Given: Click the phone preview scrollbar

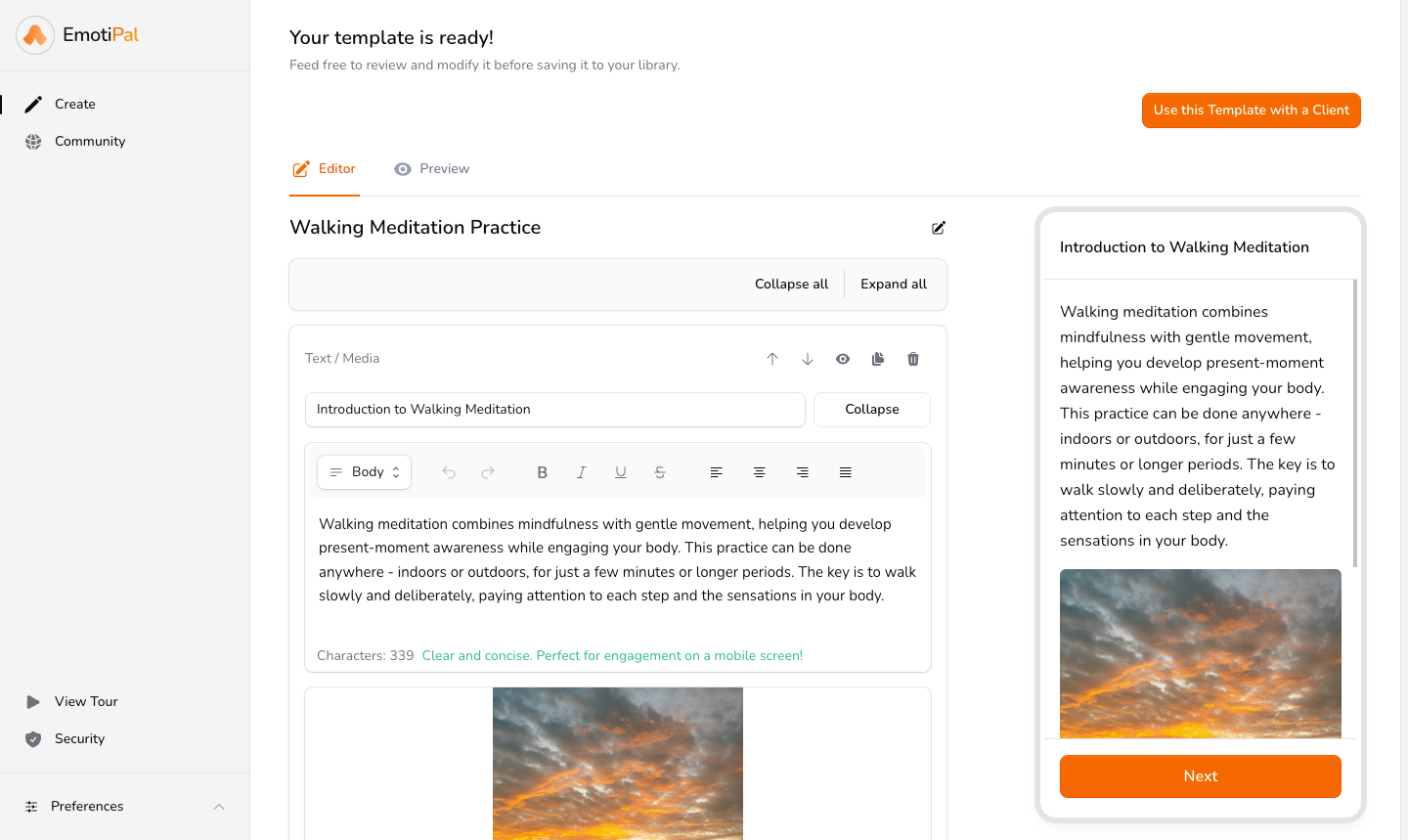Looking at the screenshot, I should pyautogui.click(x=1354, y=422).
